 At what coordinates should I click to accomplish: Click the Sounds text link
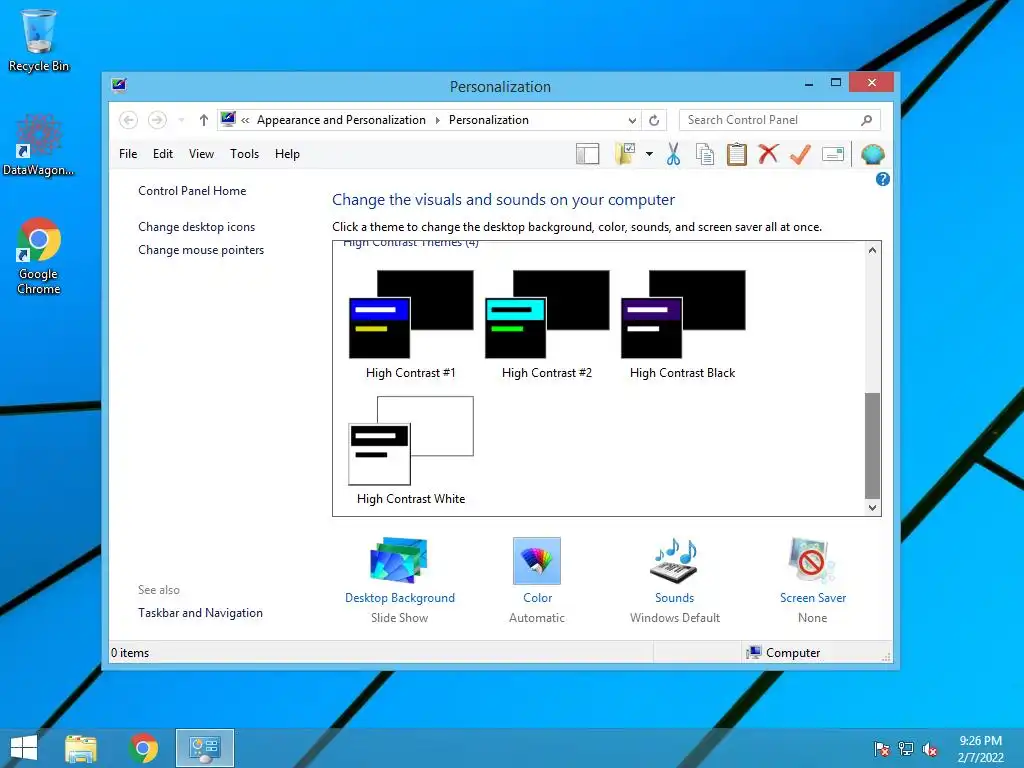click(675, 598)
